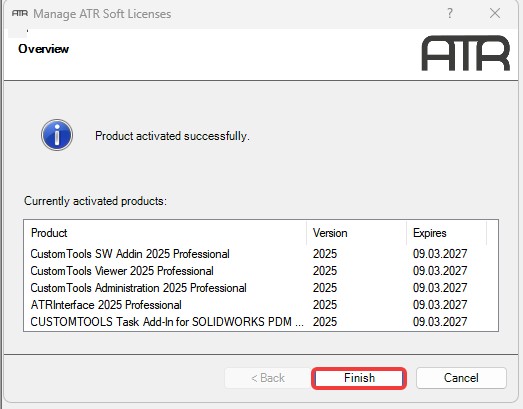Click expiry date of ATRInterface row

pos(440,305)
